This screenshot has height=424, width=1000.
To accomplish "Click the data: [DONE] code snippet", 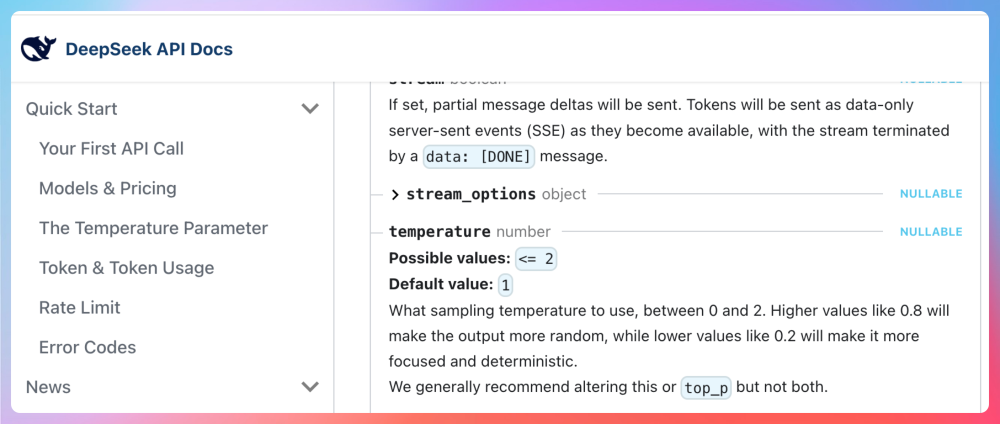I will (479, 157).
